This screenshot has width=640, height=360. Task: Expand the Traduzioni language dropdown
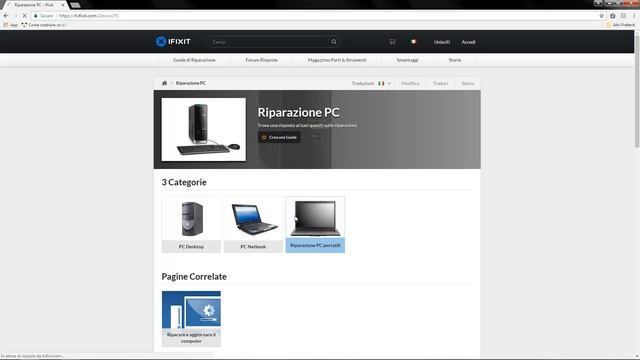tap(371, 83)
